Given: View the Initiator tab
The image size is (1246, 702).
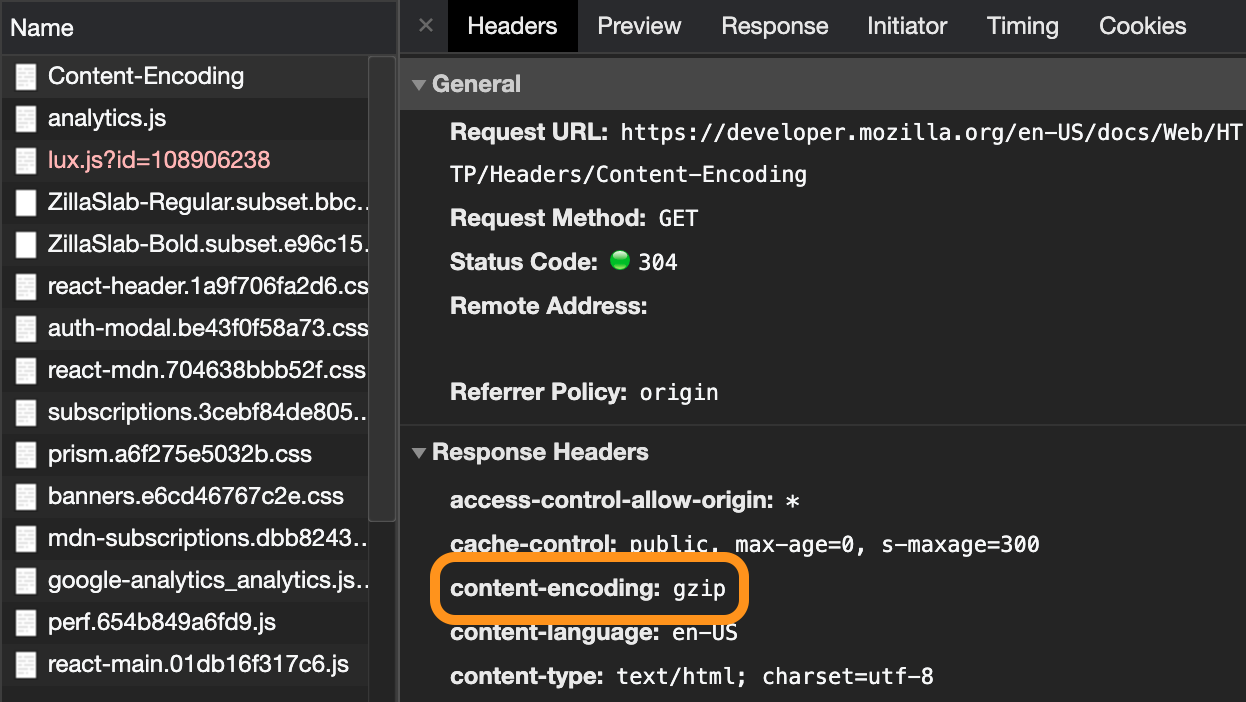Looking at the screenshot, I should point(906,26).
